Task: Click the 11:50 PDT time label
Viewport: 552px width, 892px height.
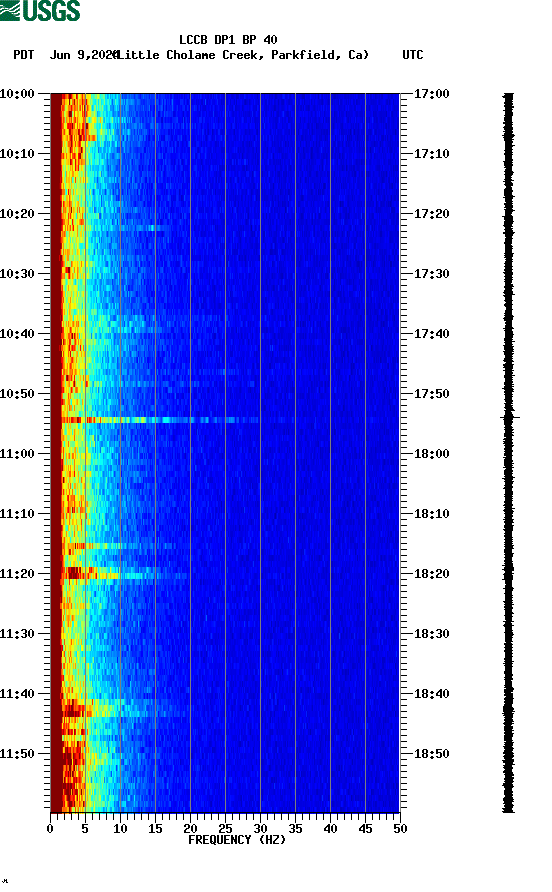Action: click(17, 754)
